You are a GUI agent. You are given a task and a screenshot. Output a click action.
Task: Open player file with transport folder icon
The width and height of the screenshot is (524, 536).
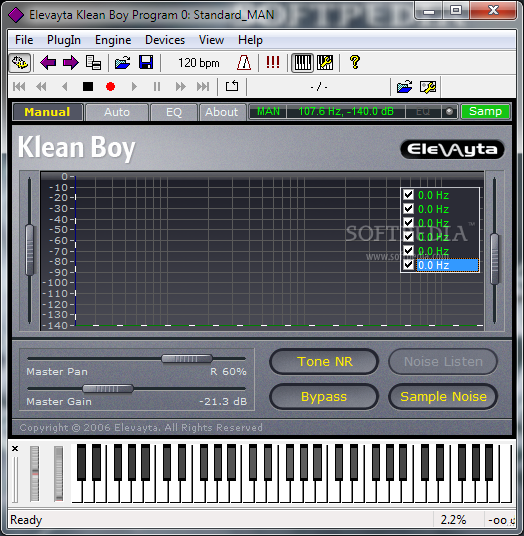pos(405,87)
